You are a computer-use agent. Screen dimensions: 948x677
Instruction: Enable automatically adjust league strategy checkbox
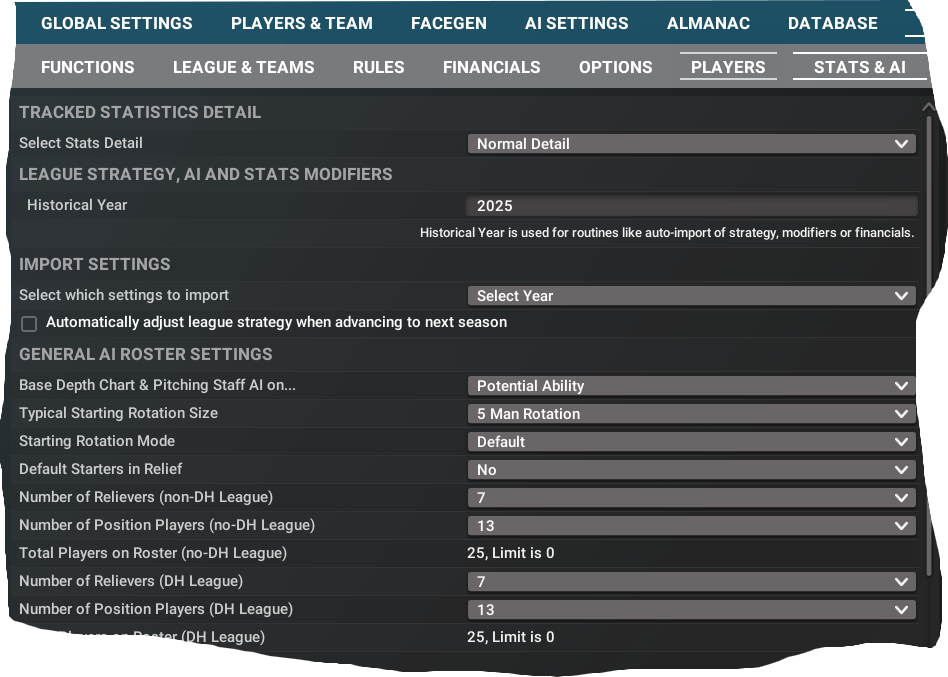29,323
